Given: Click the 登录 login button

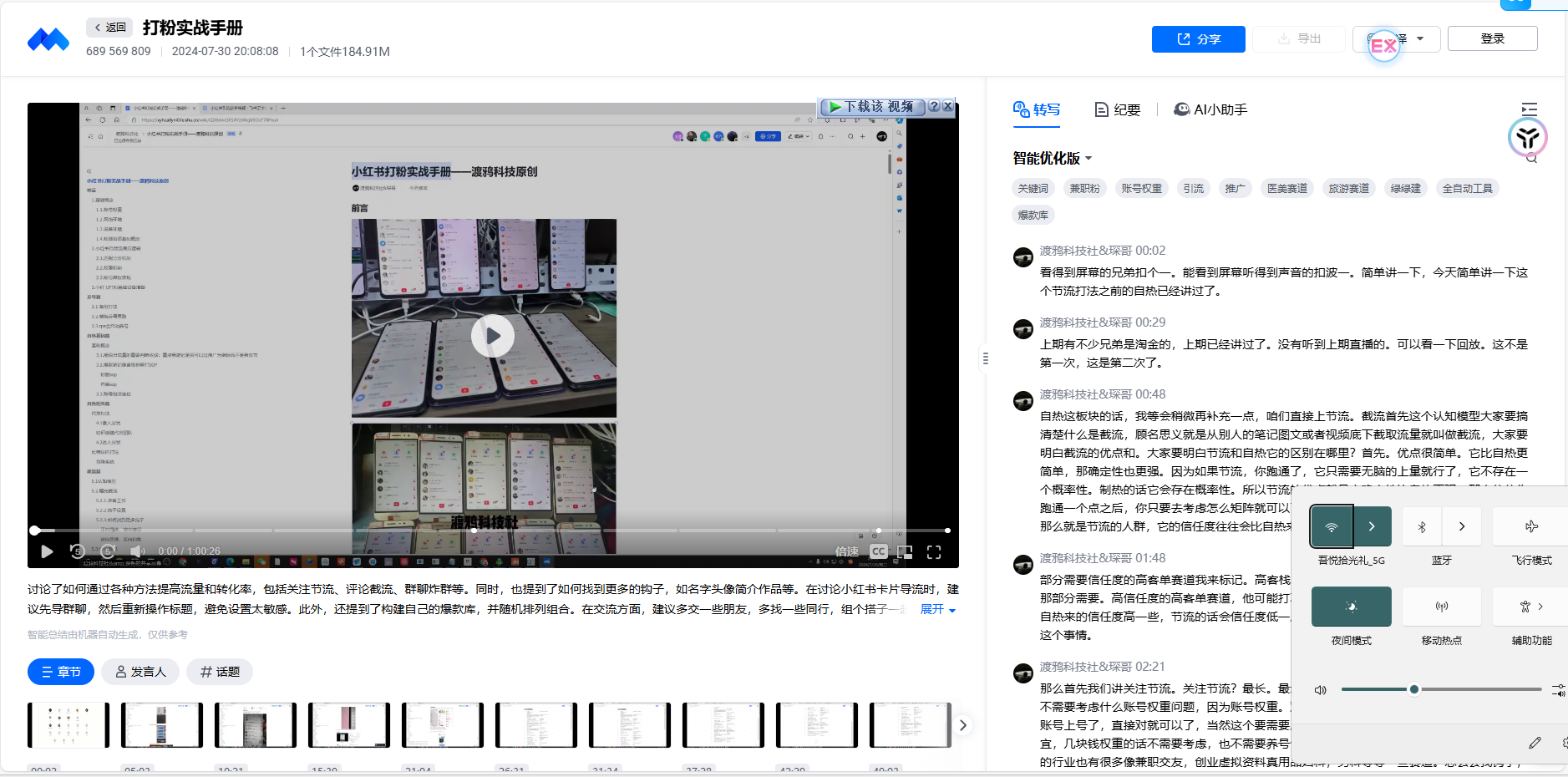Looking at the screenshot, I should point(1492,39).
